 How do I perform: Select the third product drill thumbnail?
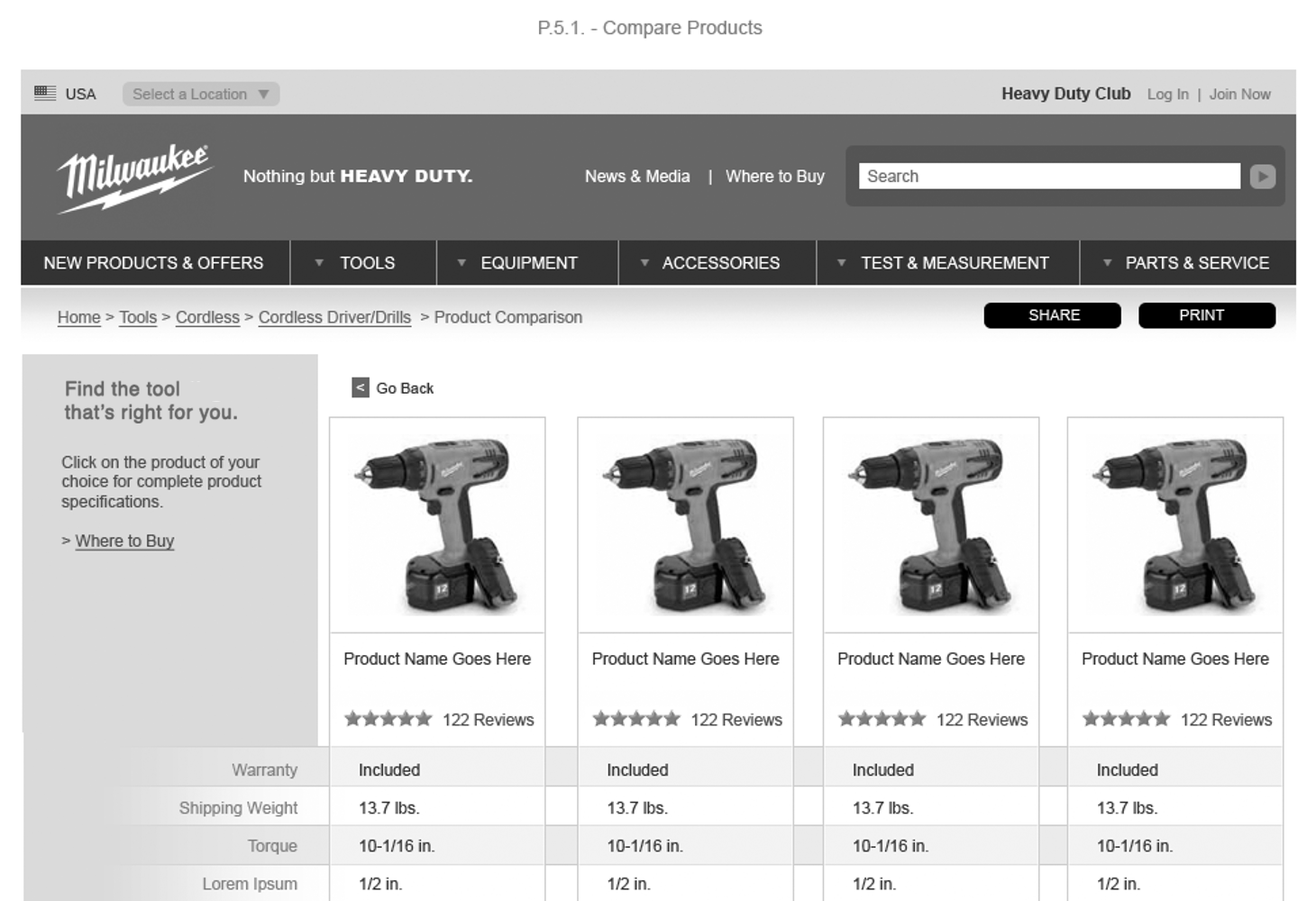tap(930, 524)
